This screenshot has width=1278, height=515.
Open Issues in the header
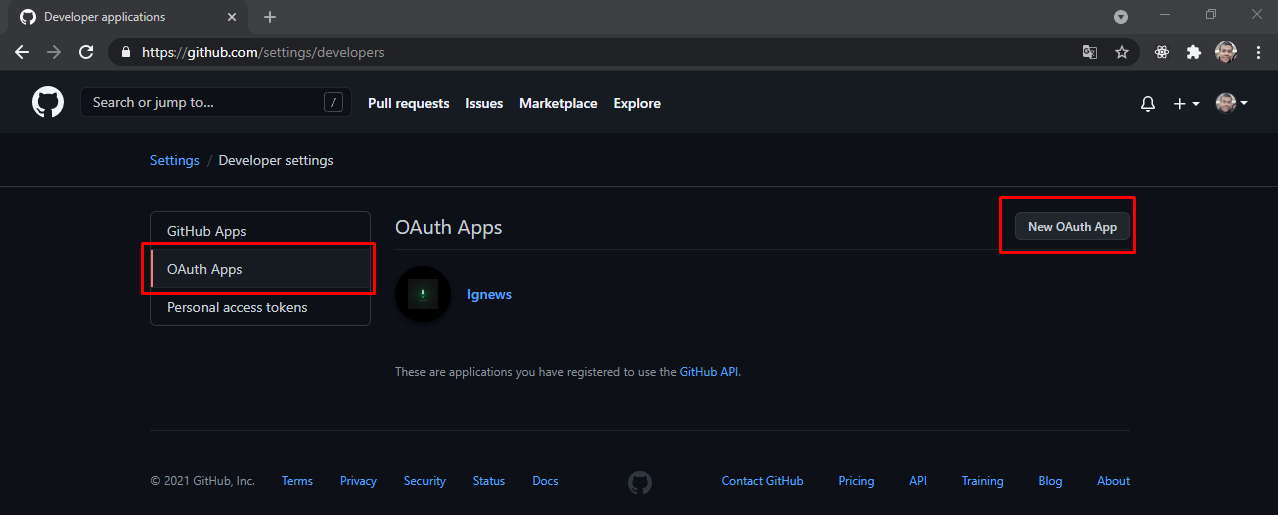coord(484,103)
